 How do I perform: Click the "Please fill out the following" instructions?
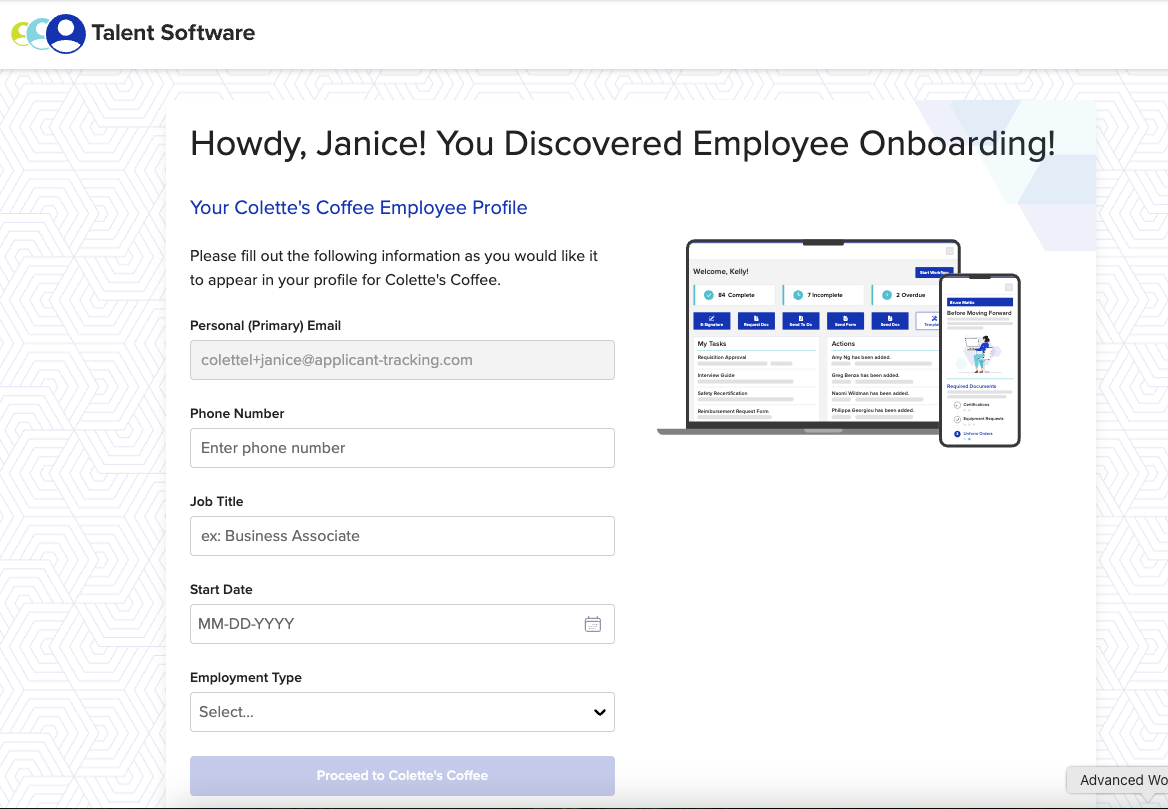point(394,267)
